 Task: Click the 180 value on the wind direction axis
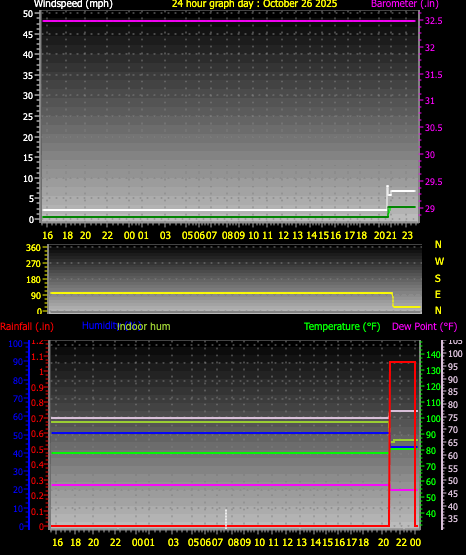click(34, 280)
